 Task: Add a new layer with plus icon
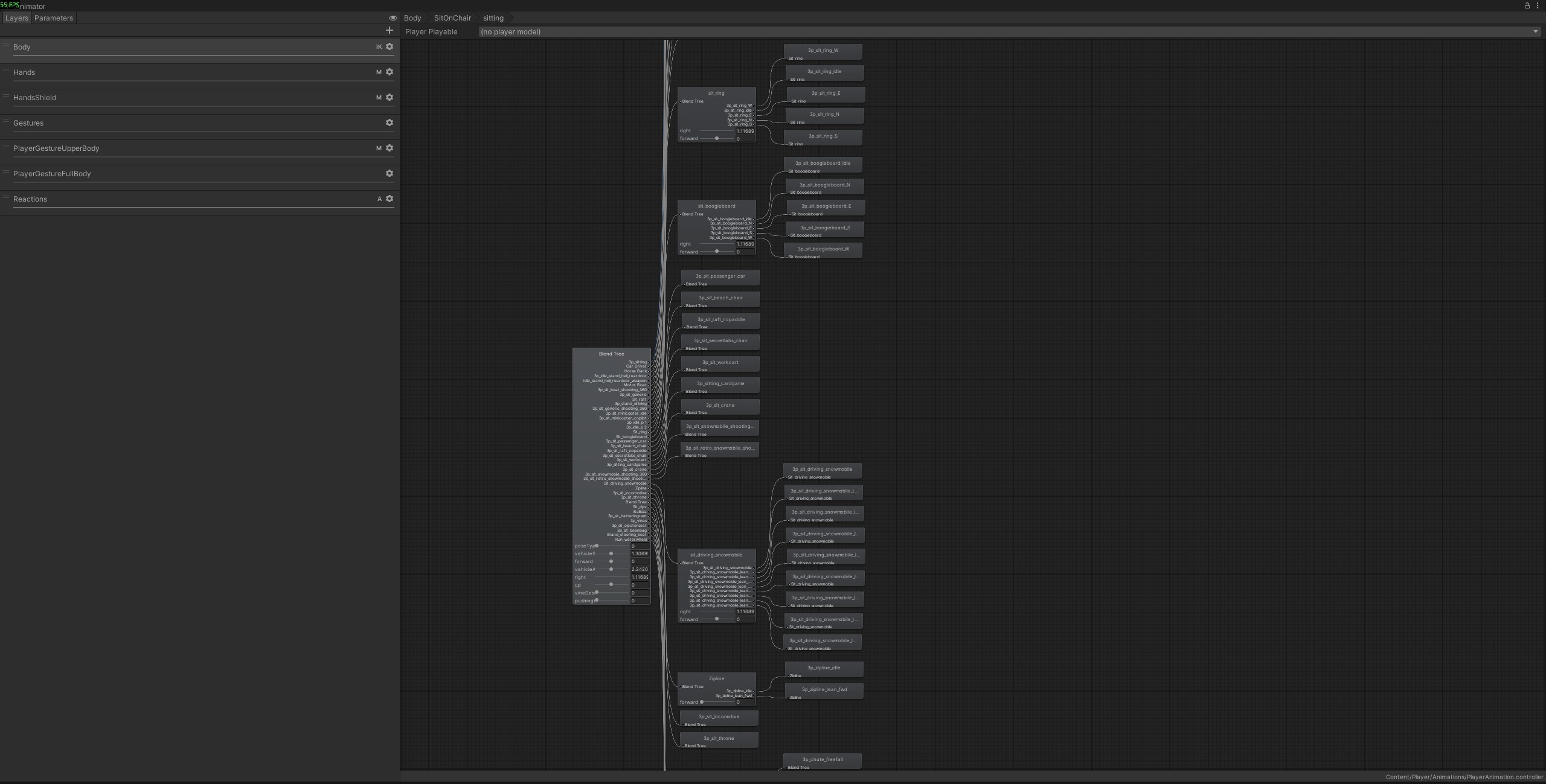[x=389, y=30]
